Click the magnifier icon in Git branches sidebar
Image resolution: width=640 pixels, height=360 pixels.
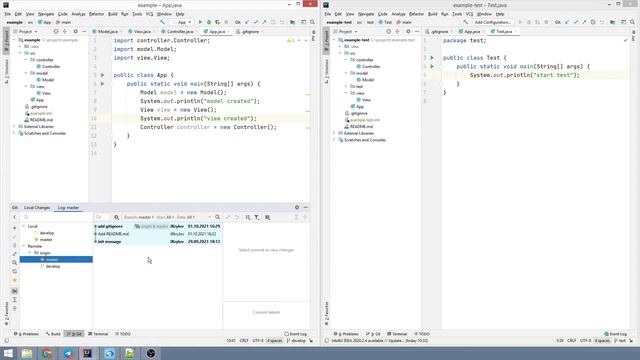click(15, 263)
